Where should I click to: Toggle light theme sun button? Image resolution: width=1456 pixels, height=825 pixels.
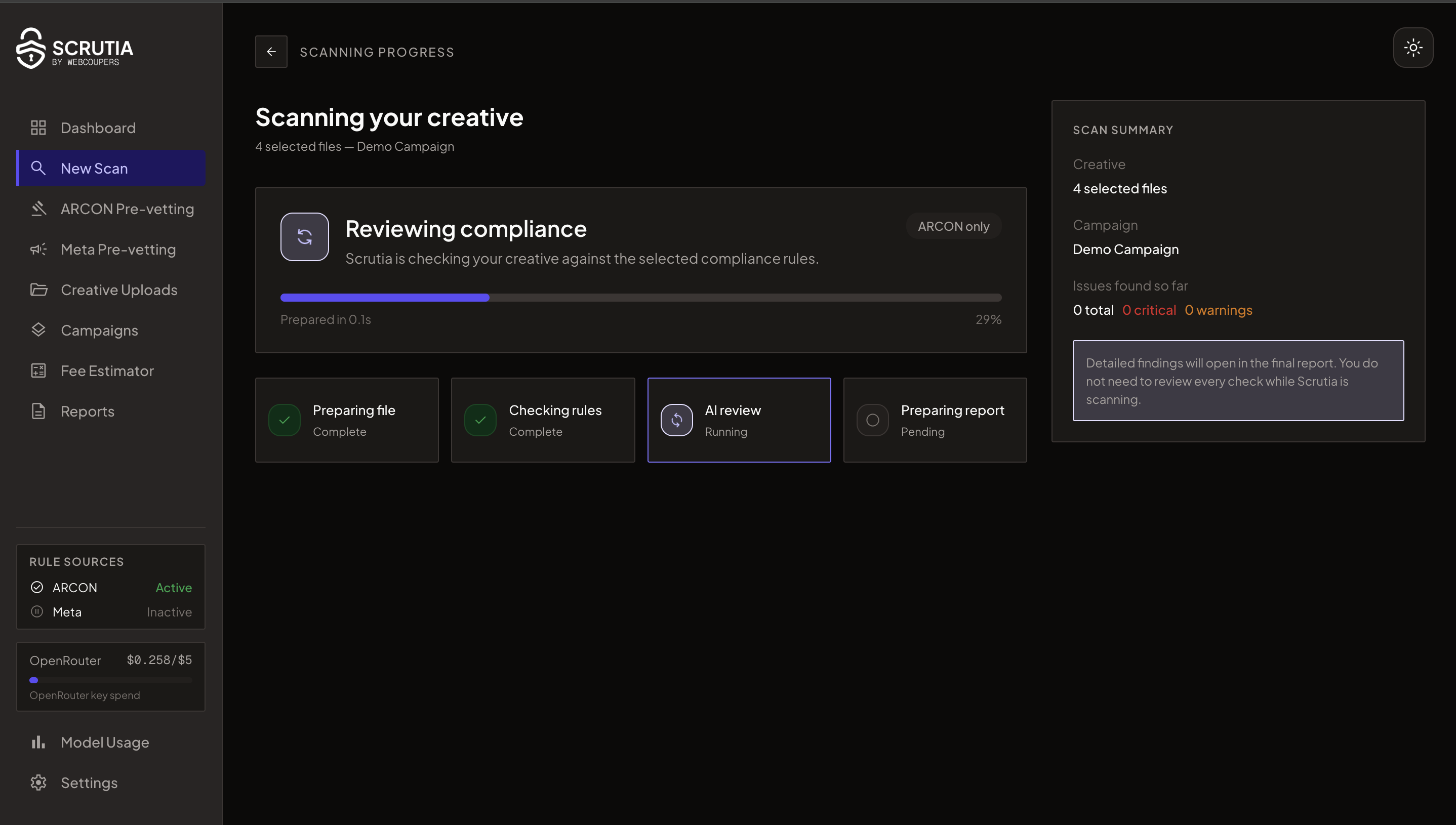click(1413, 48)
